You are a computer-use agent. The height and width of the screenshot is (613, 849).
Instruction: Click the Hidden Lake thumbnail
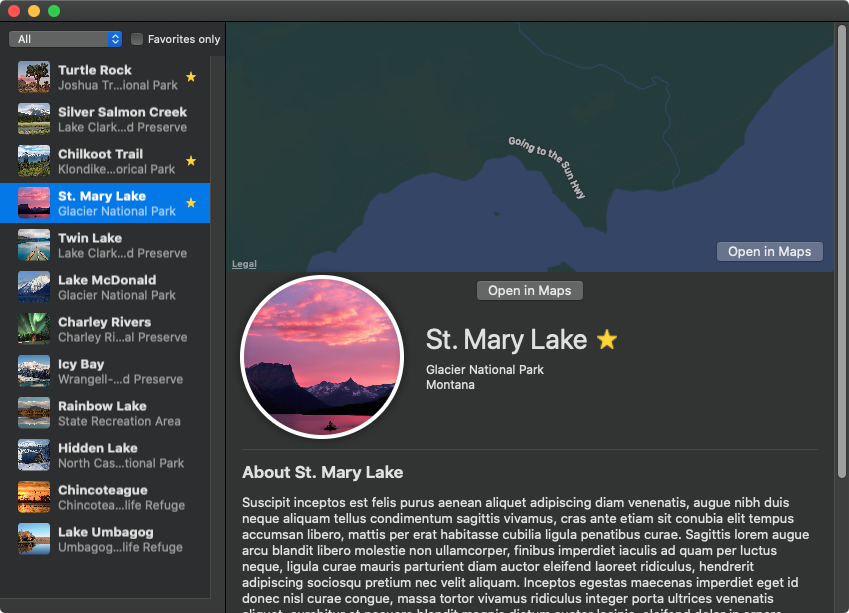point(34,455)
